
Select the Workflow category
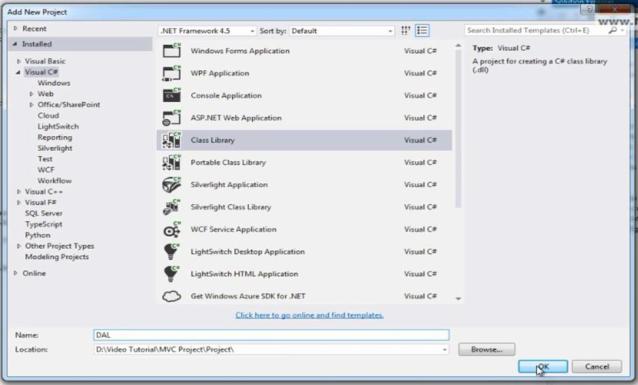click(x=54, y=181)
